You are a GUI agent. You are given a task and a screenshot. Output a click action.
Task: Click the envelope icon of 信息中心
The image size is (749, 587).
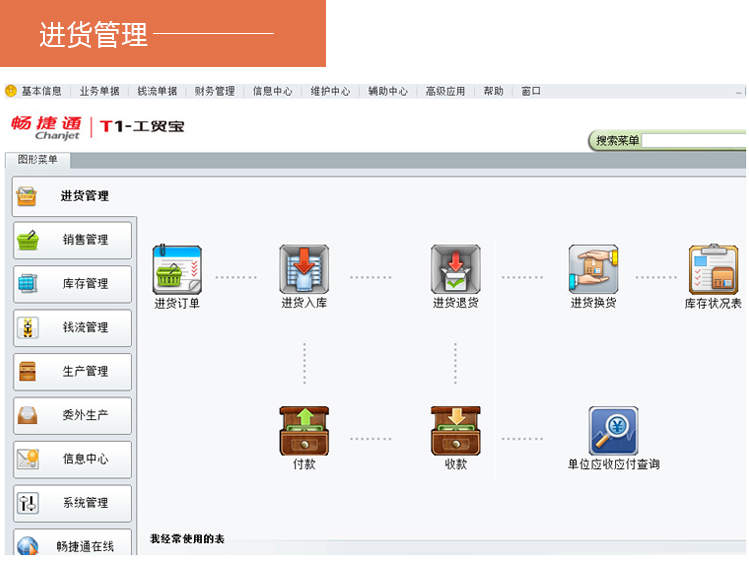[28, 459]
